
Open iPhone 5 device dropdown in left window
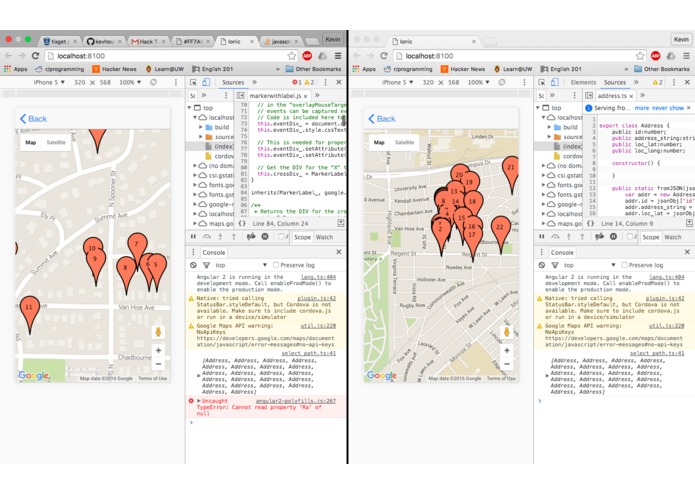click(49, 82)
